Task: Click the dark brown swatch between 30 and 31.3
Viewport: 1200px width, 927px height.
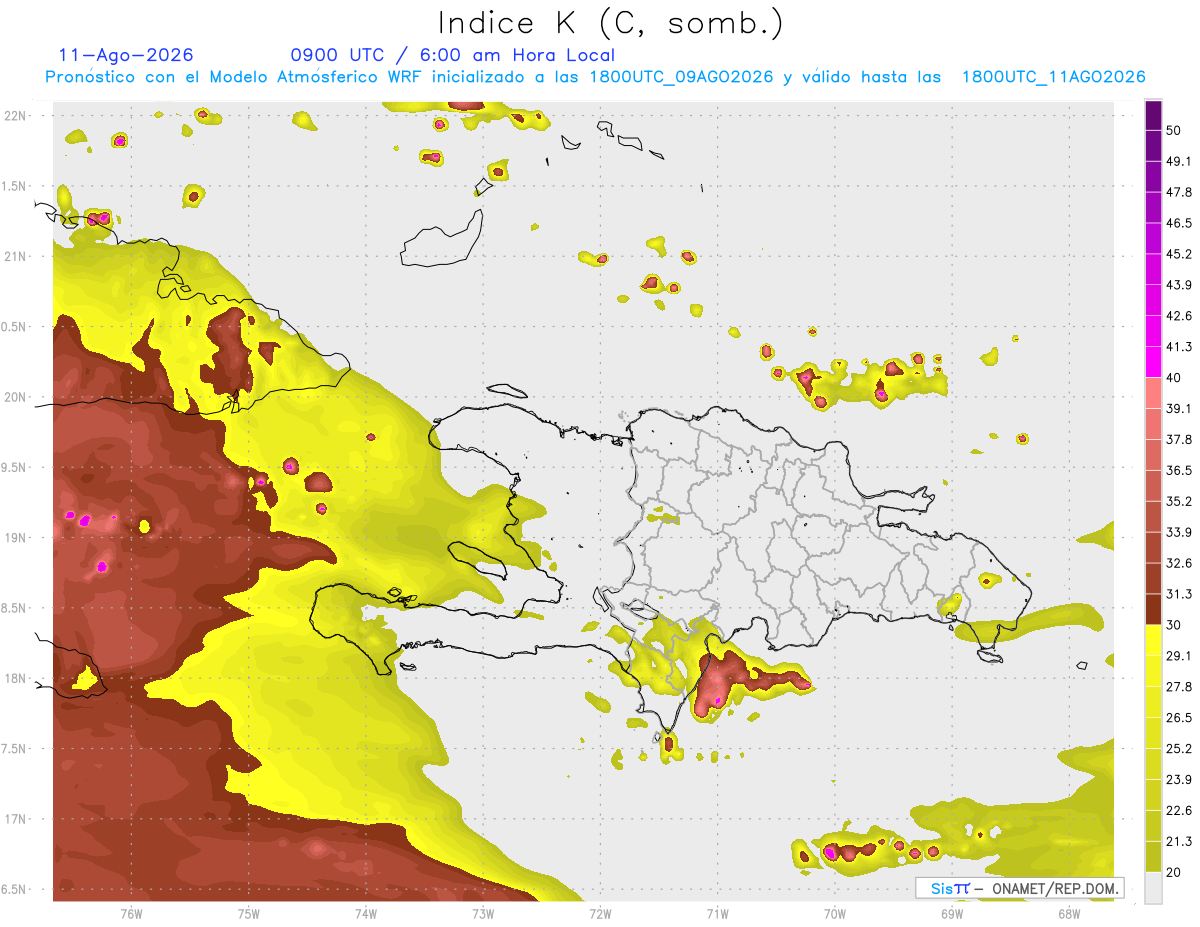Action: pyautogui.click(x=1153, y=609)
